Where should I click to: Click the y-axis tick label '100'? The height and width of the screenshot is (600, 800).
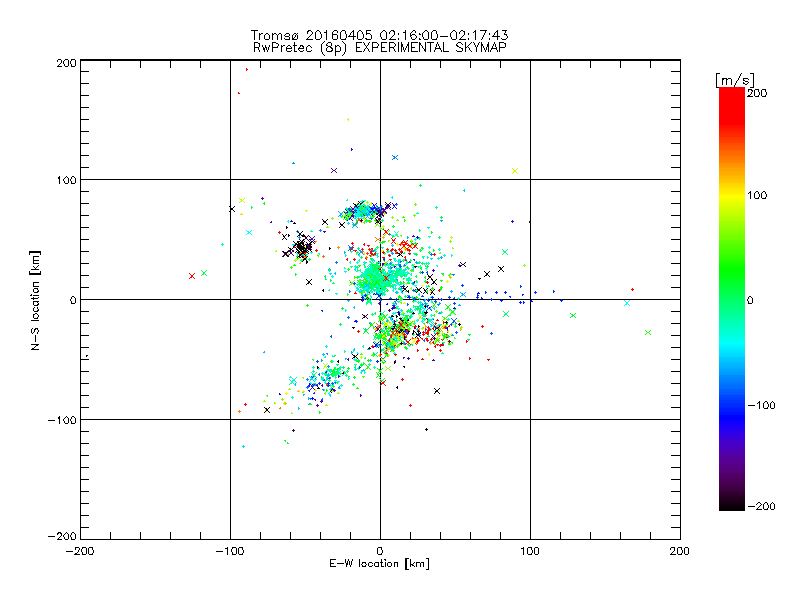click(66, 180)
